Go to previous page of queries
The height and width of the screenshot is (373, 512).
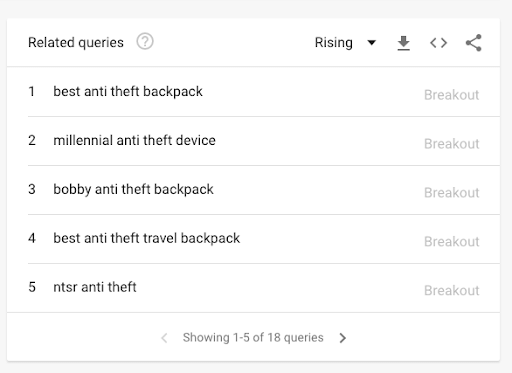[164, 338]
